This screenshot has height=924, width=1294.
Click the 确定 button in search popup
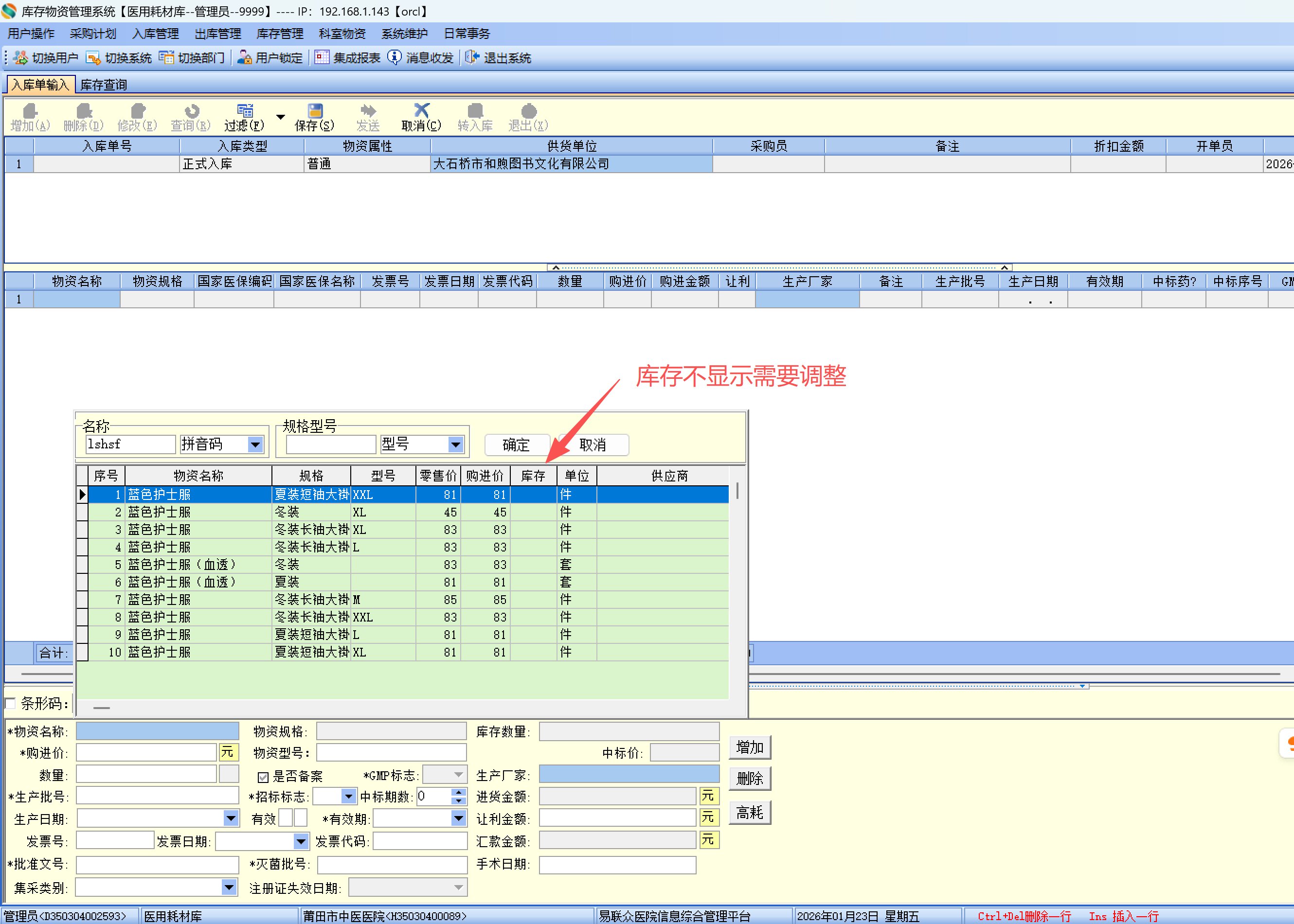516,445
